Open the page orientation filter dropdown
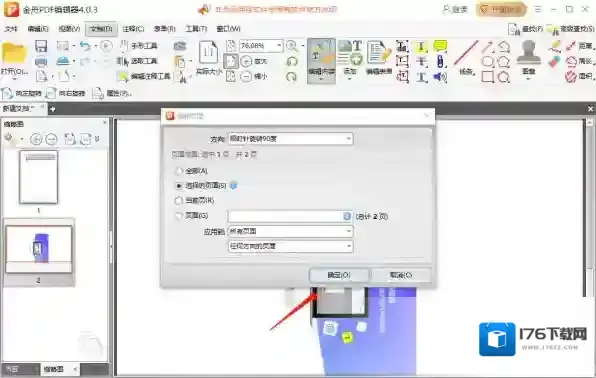This screenshot has height=378, width=596. (290, 246)
